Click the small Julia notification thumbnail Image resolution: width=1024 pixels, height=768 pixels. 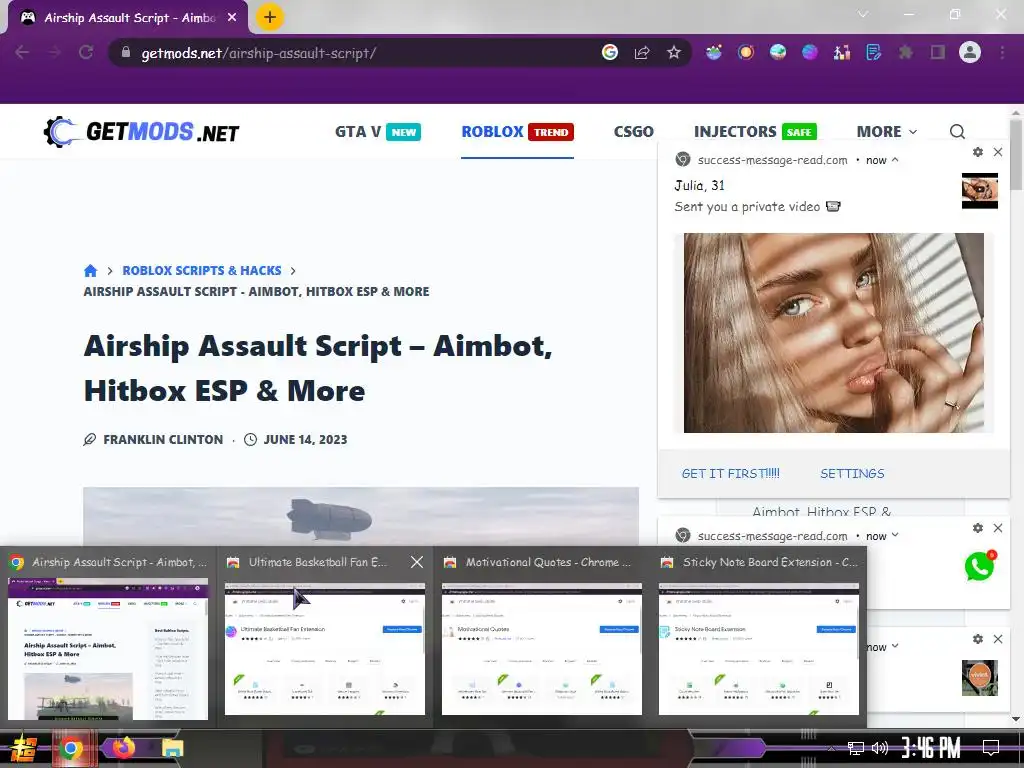[x=980, y=191]
